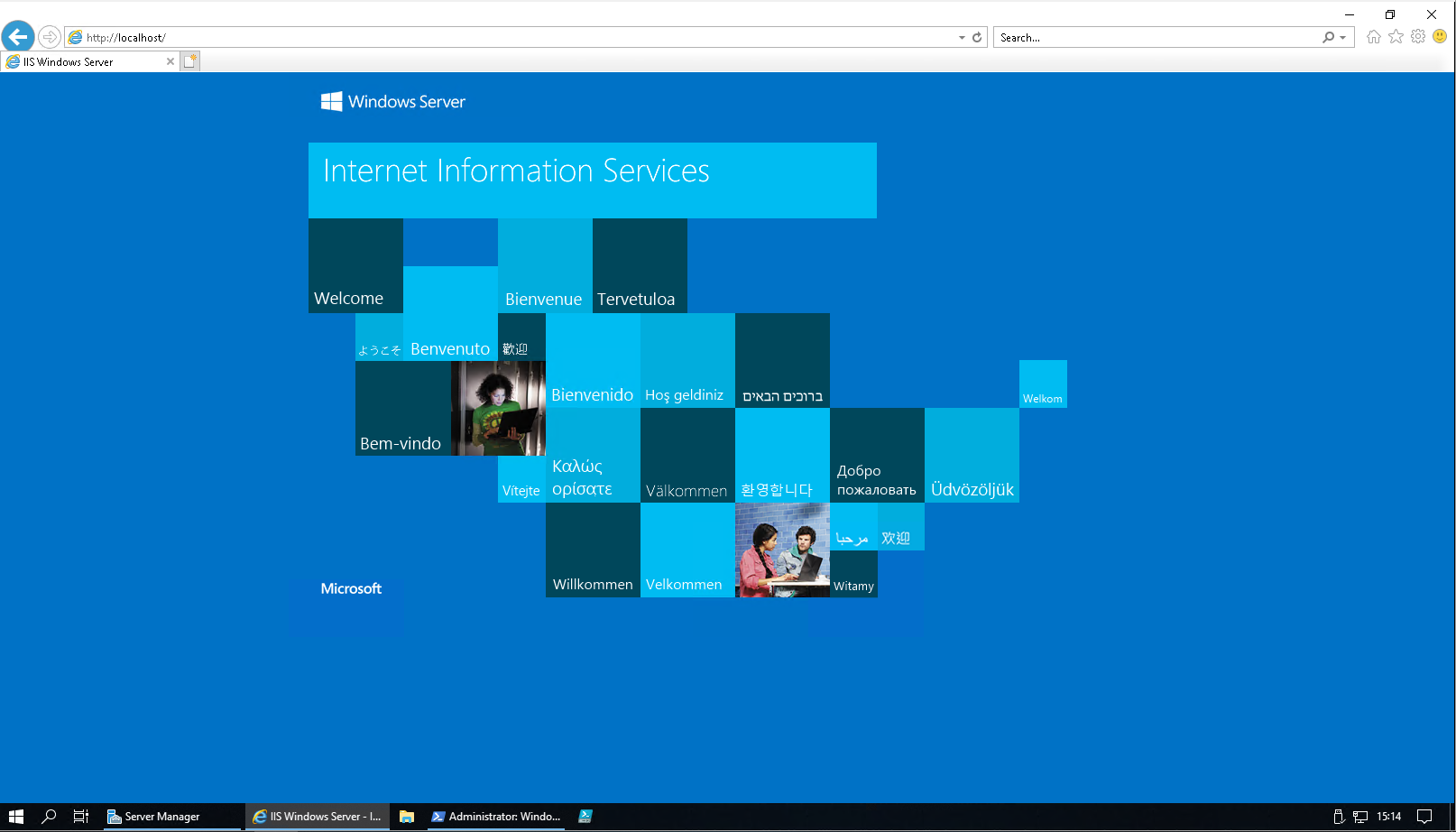Screen dimensions: 1456x832
Task: Open the Windows Start menu
Action: coord(16,817)
